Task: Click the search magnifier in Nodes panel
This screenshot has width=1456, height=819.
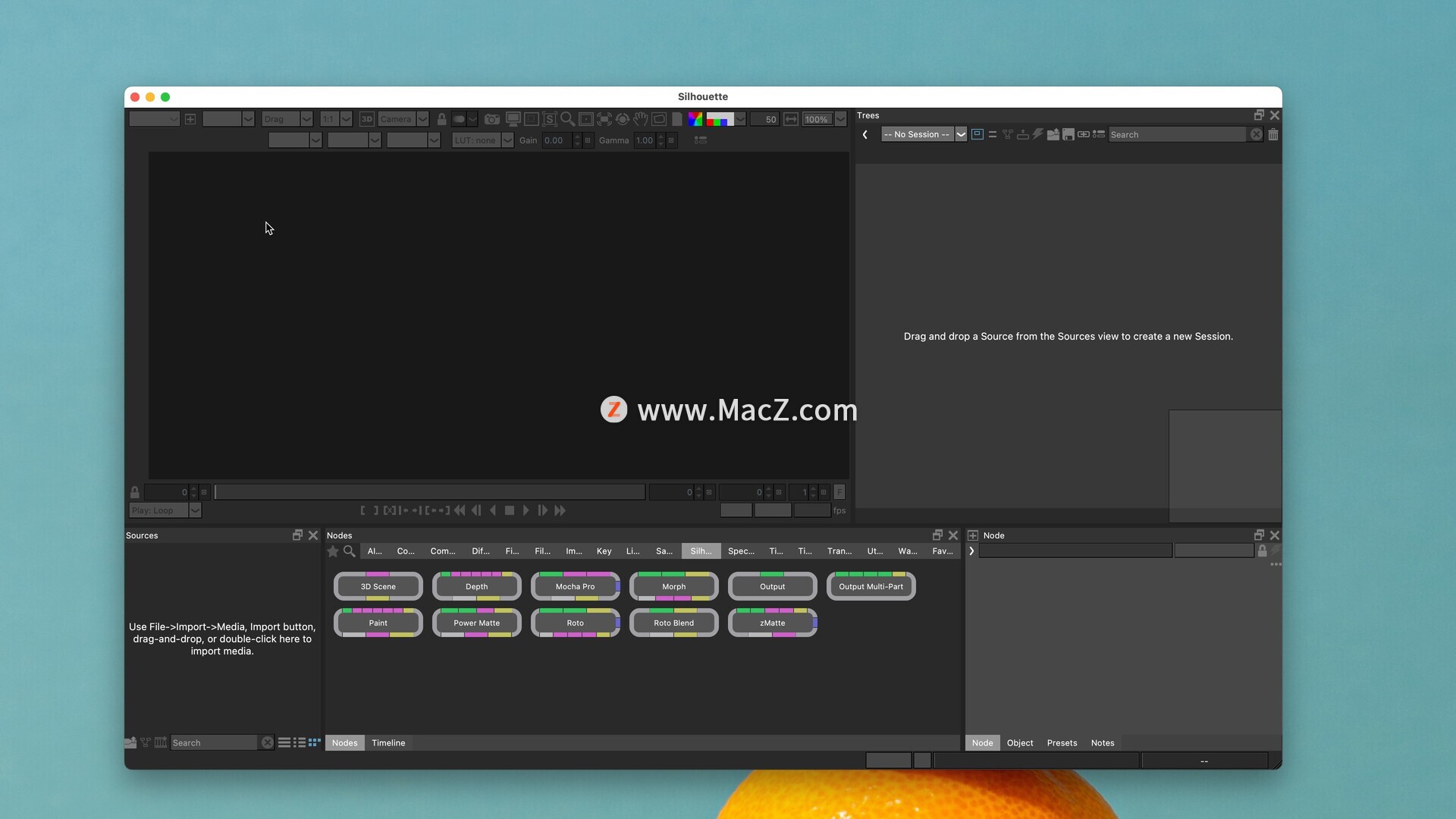Action: coord(350,551)
